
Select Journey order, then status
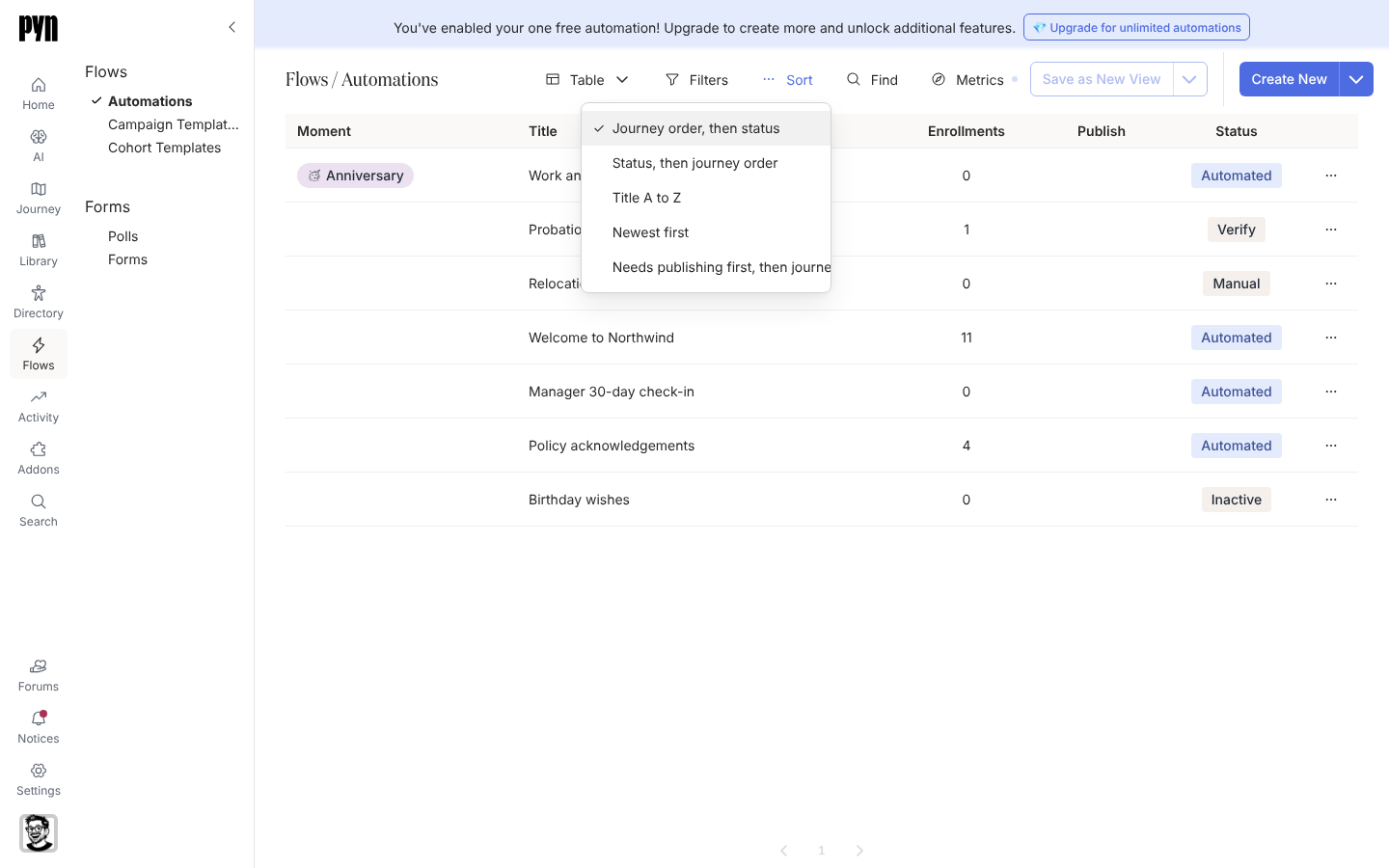(x=706, y=128)
